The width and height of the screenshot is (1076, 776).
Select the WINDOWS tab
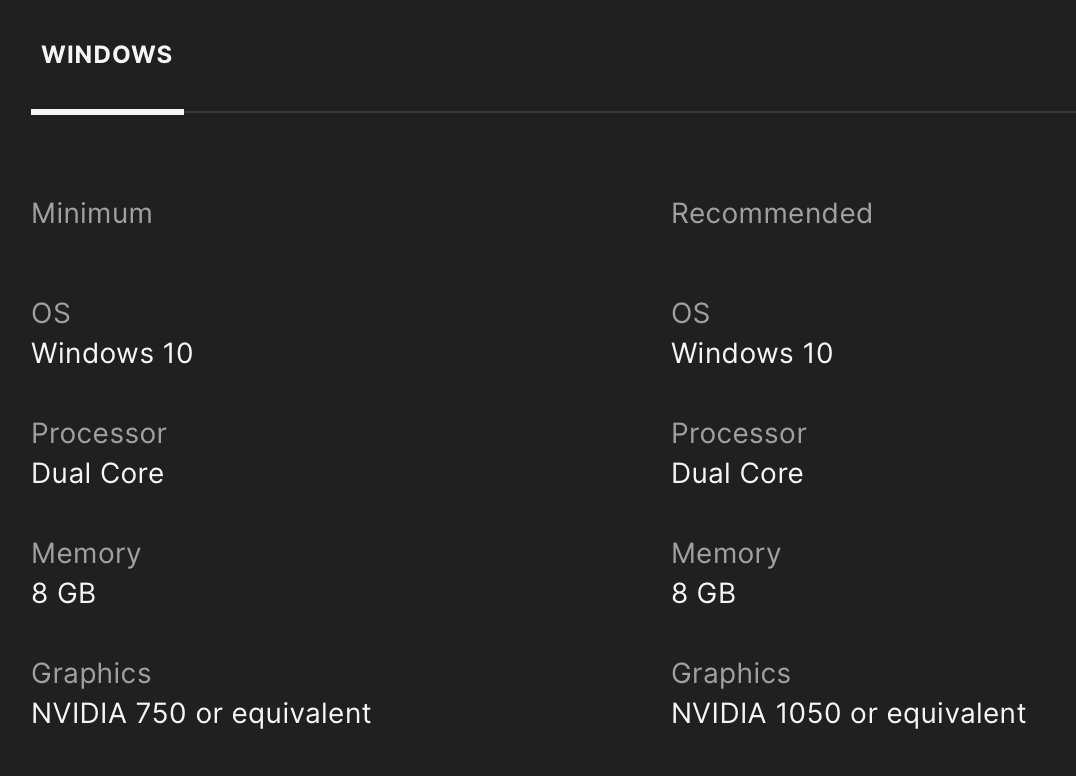click(107, 55)
